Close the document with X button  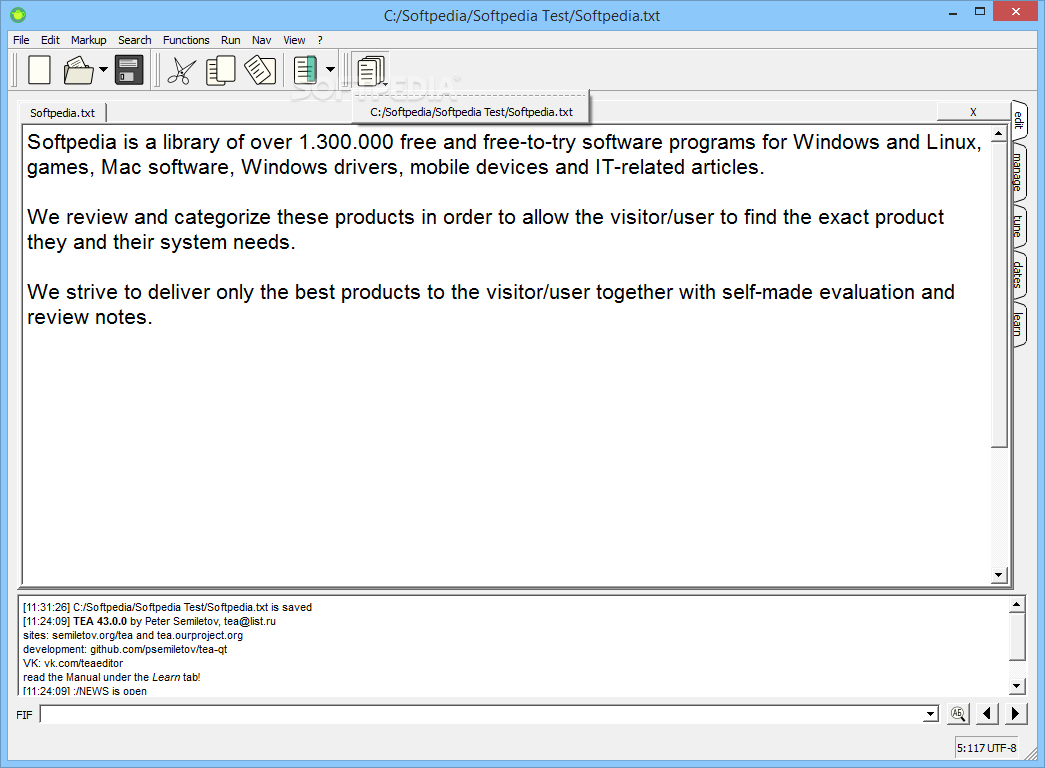[x=973, y=112]
